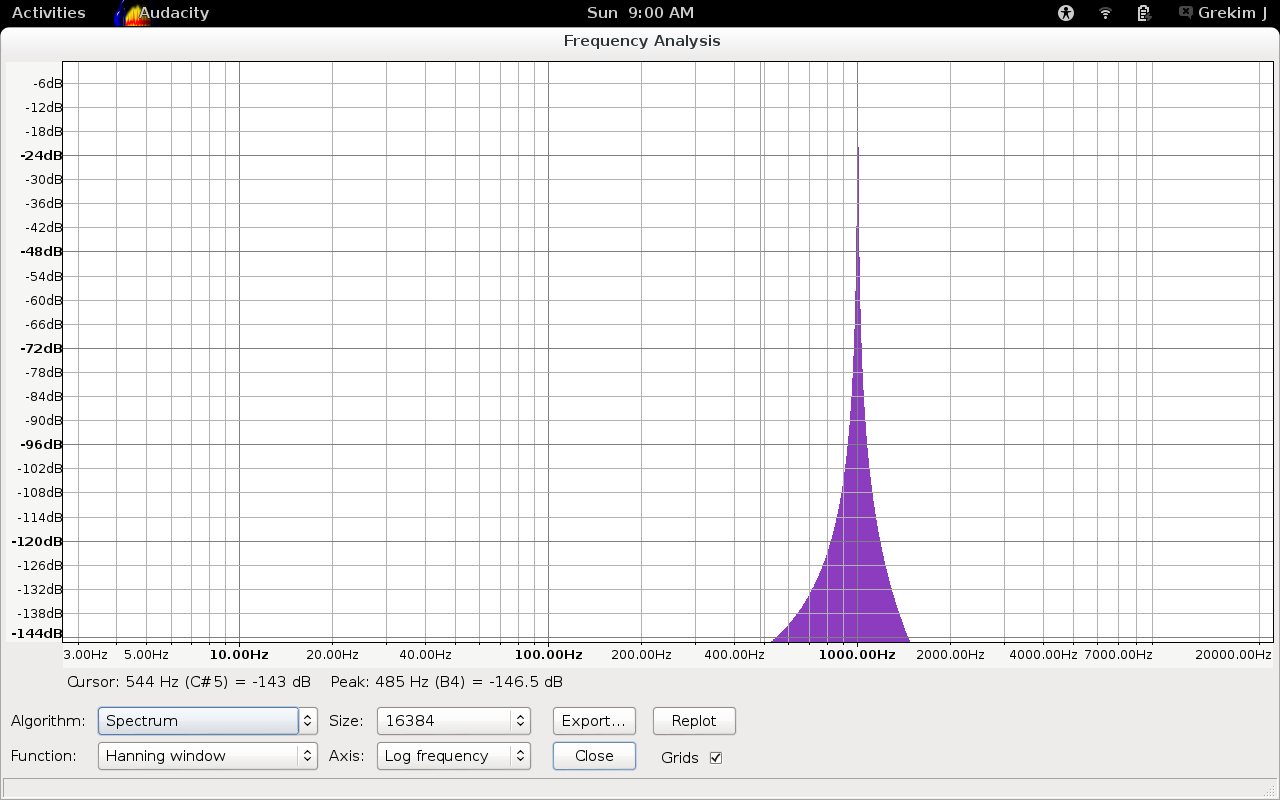Click the Audacity app icon in top bar
The width and height of the screenshot is (1280, 800).
click(131, 13)
